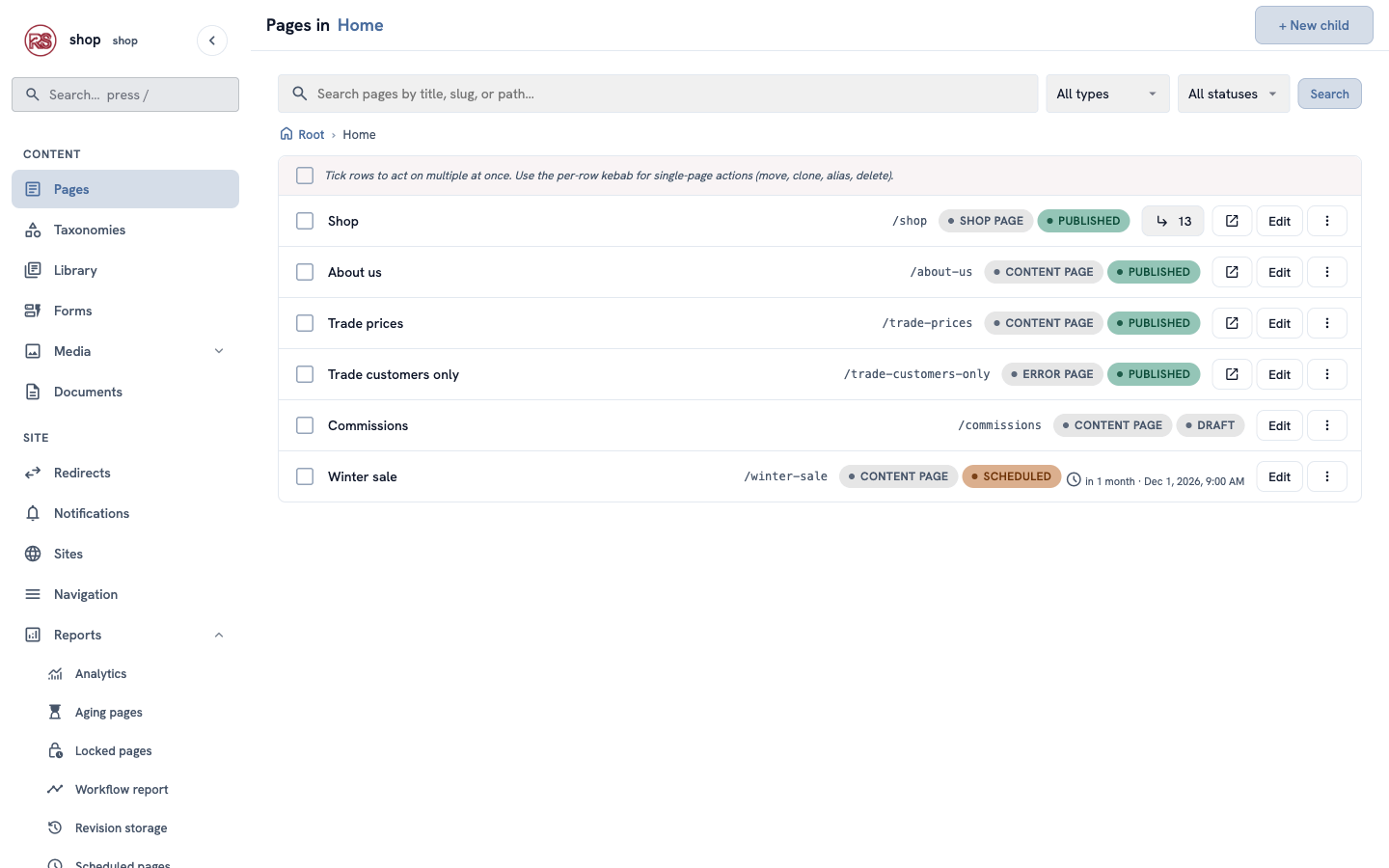Click the SCHEDULED status badge
This screenshot has height=868, width=1389.
point(1011,476)
